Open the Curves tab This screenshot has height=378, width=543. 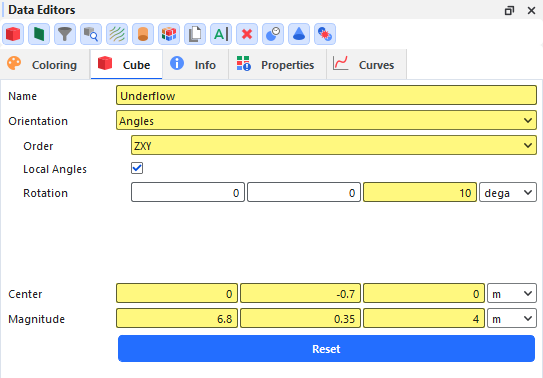click(x=366, y=65)
